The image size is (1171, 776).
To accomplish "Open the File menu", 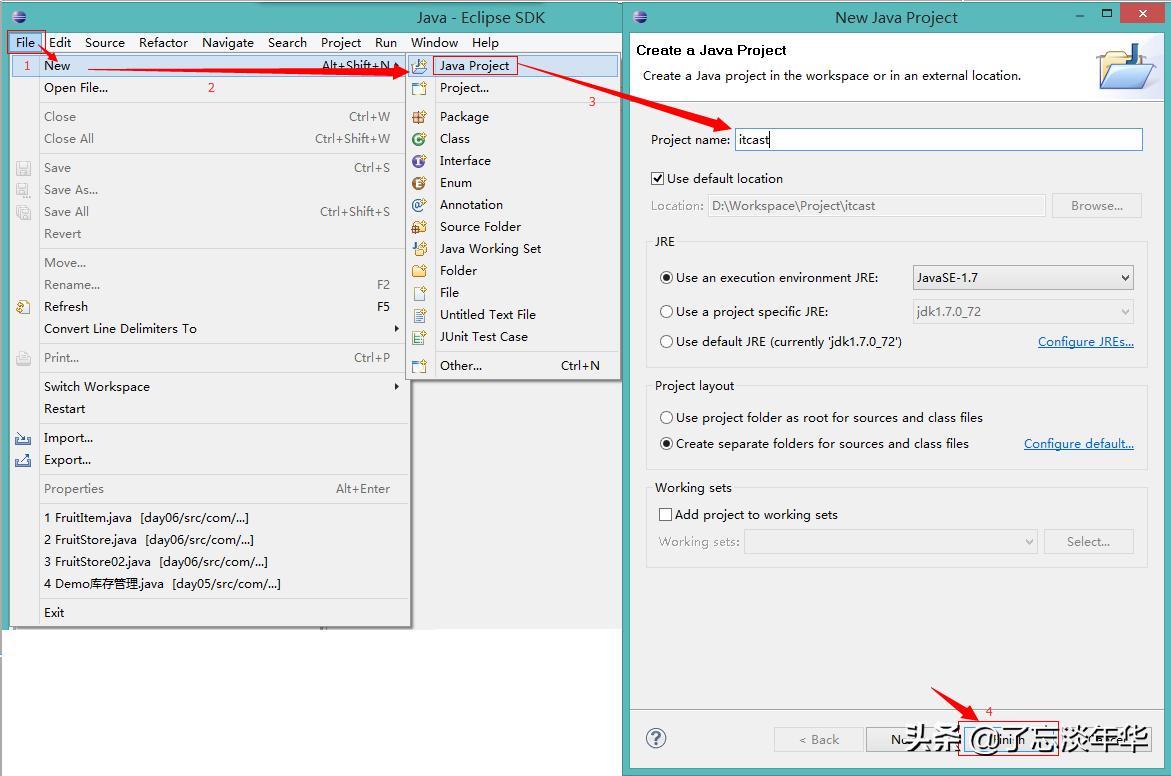I will coord(25,43).
